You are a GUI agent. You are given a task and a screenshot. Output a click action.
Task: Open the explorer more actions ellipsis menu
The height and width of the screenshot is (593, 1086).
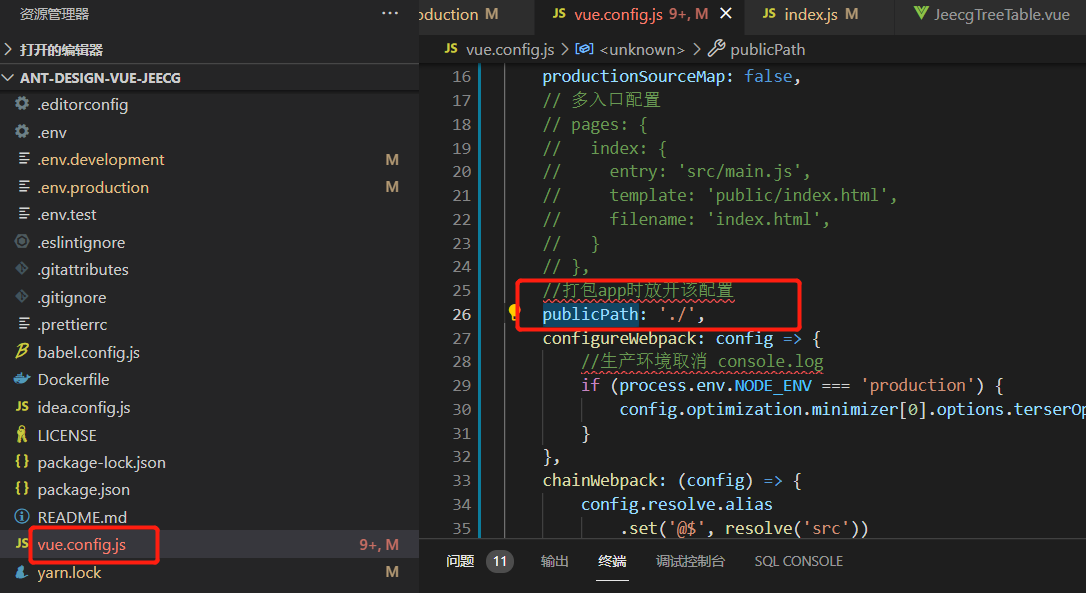click(x=390, y=14)
